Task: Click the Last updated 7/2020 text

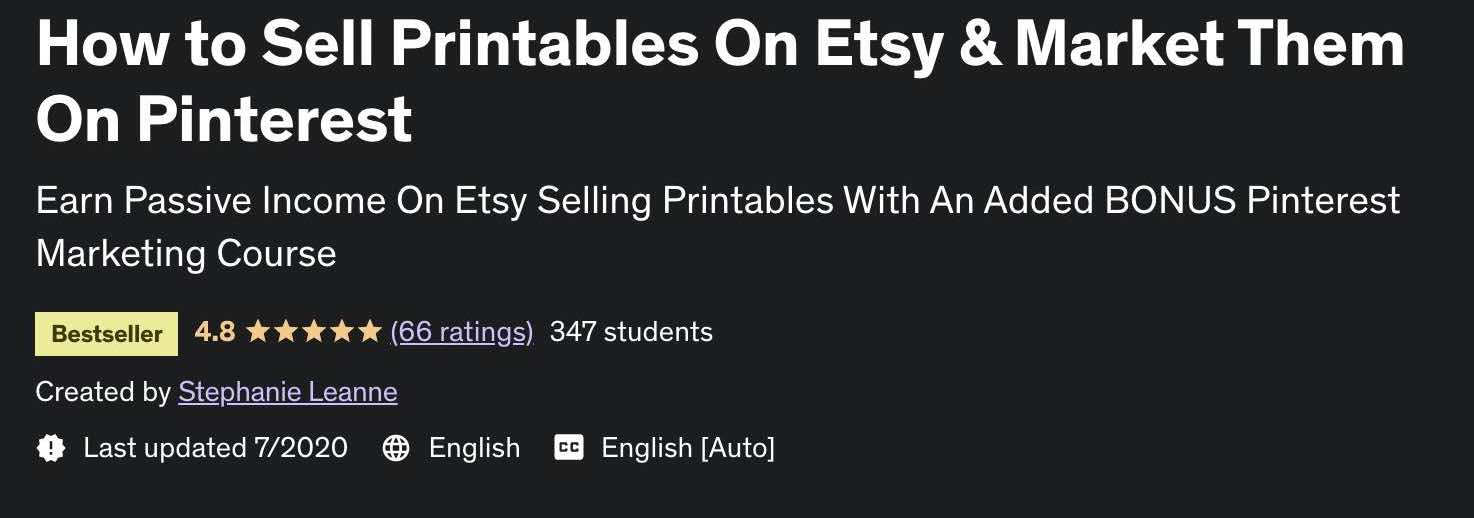Action: click(215, 448)
